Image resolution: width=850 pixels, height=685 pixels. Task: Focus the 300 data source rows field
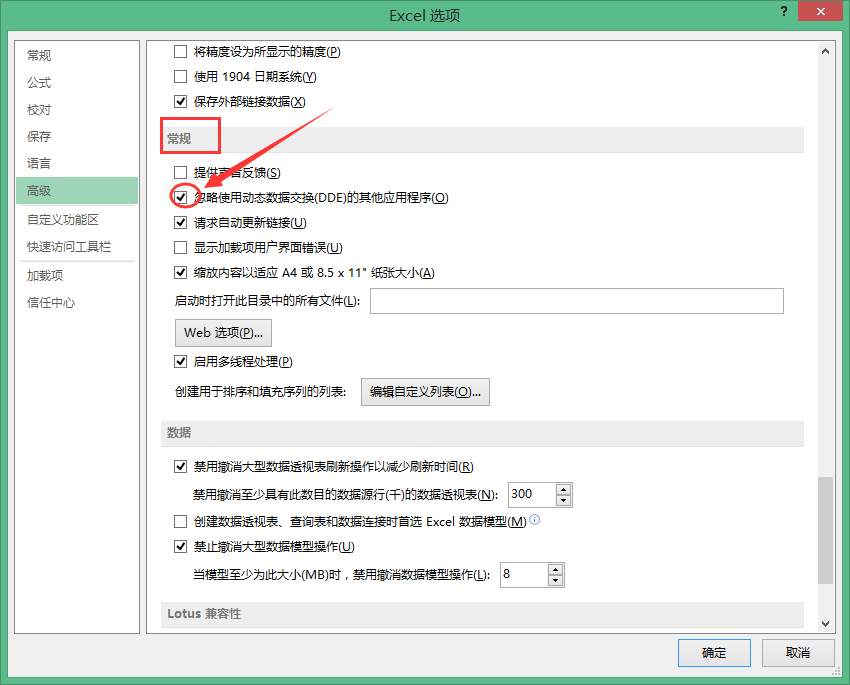point(532,494)
